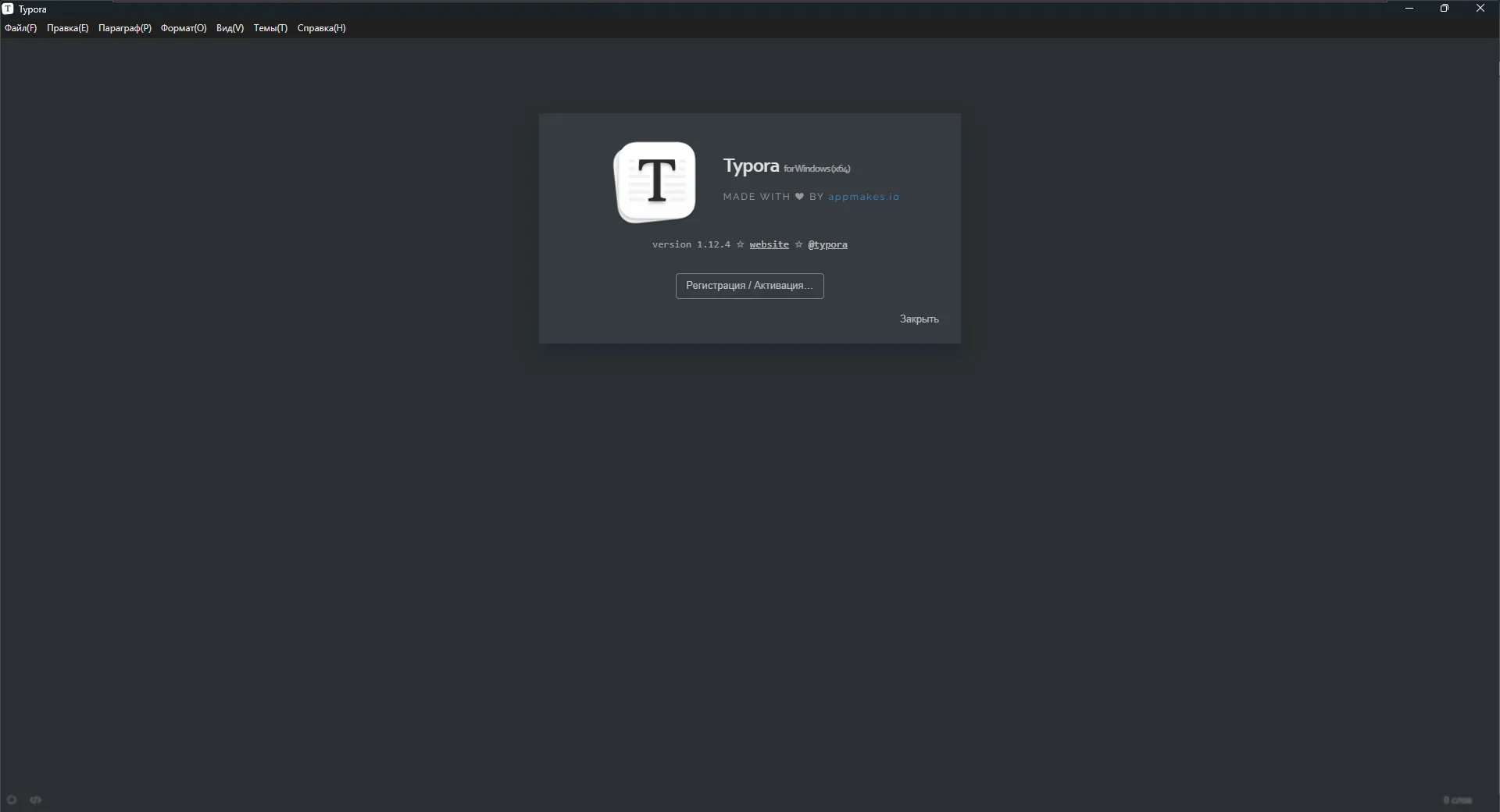Click the Typora heading in dialog
The width and height of the screenshot is (1500, 812).
[x=751, y=166]
